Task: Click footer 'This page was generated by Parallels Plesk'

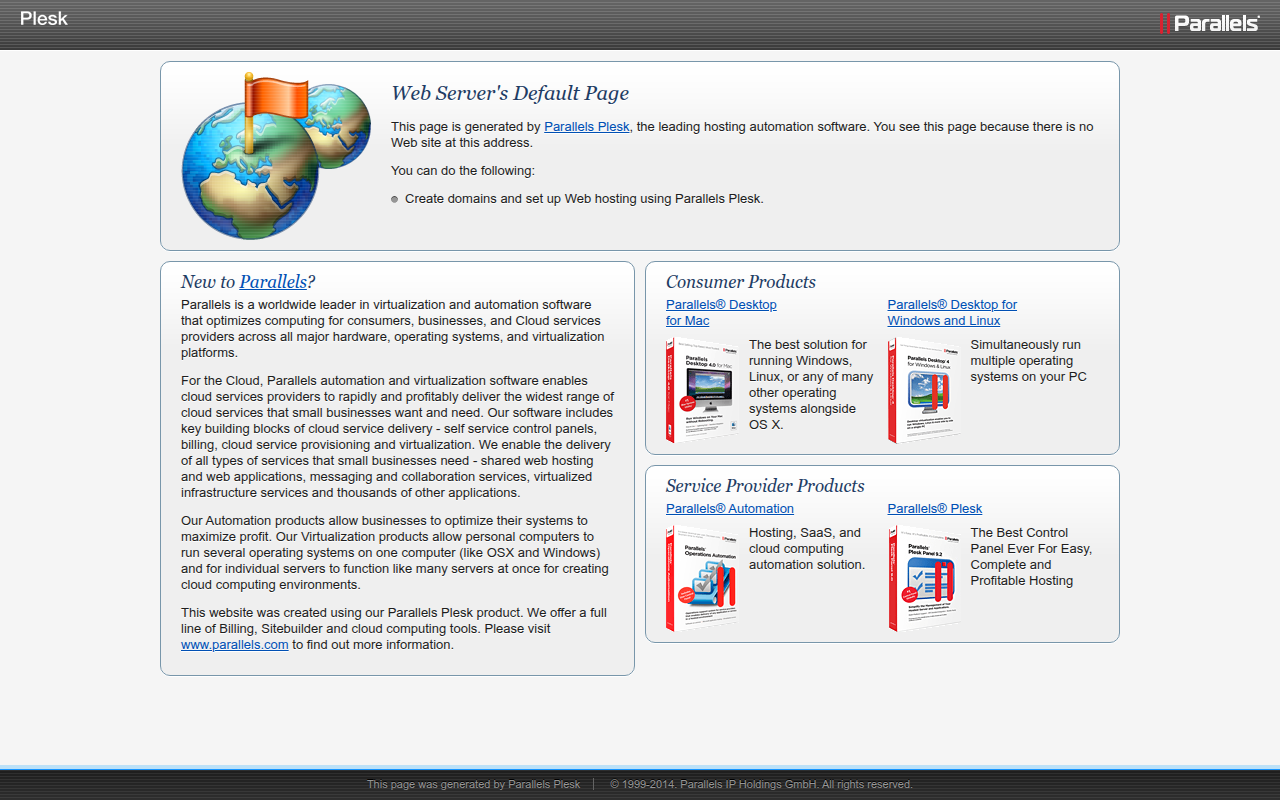Action: (473, 785)
